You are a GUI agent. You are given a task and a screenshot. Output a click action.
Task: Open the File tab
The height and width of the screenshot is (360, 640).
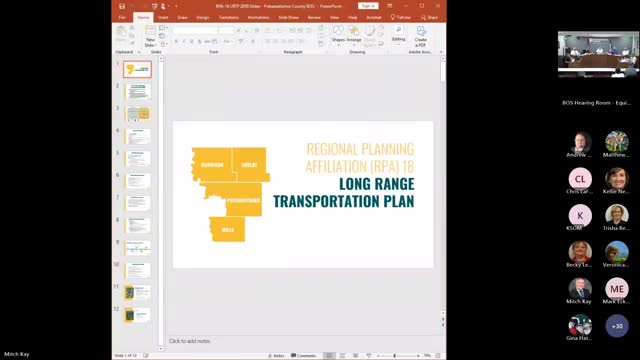122,18
